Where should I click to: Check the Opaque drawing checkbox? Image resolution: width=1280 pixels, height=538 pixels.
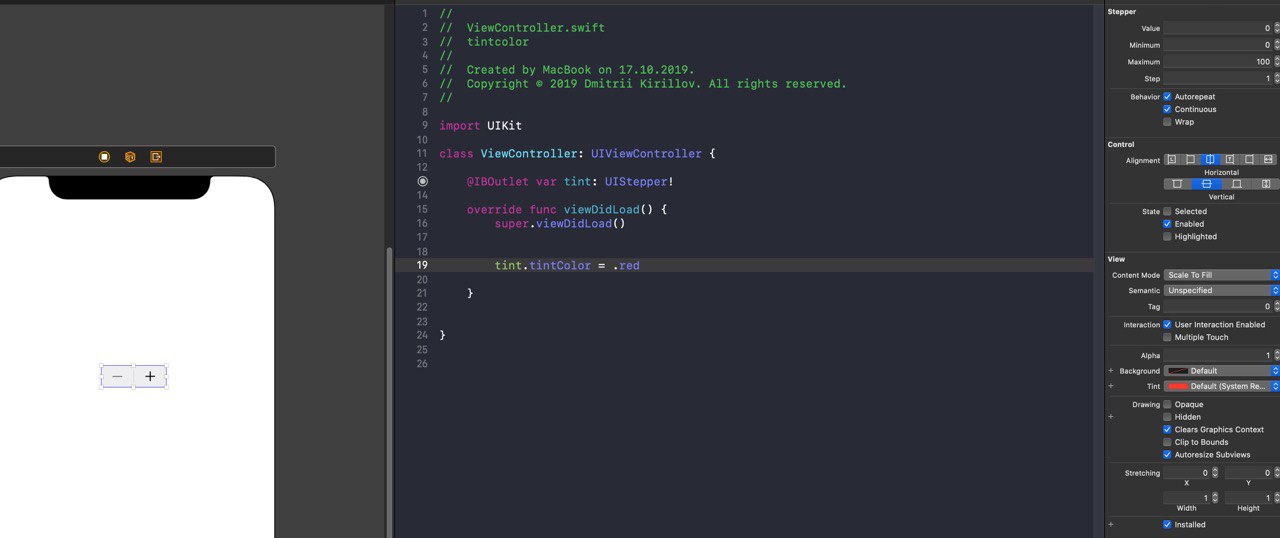coord(1167,405)
